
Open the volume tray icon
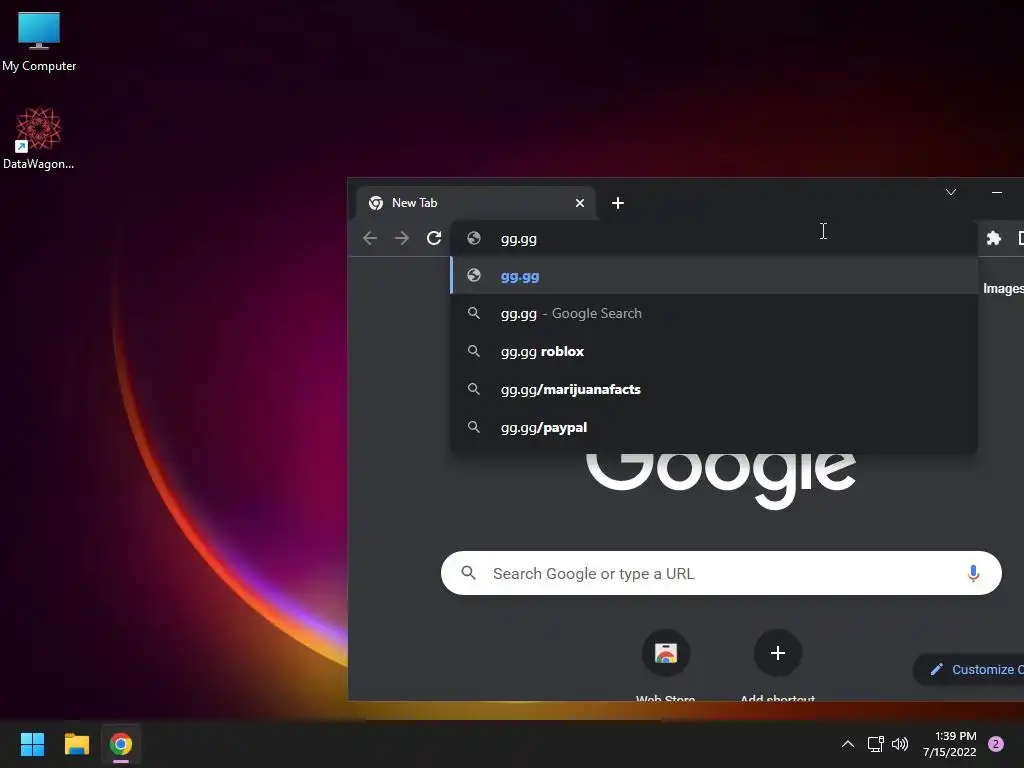click(900, 744)
